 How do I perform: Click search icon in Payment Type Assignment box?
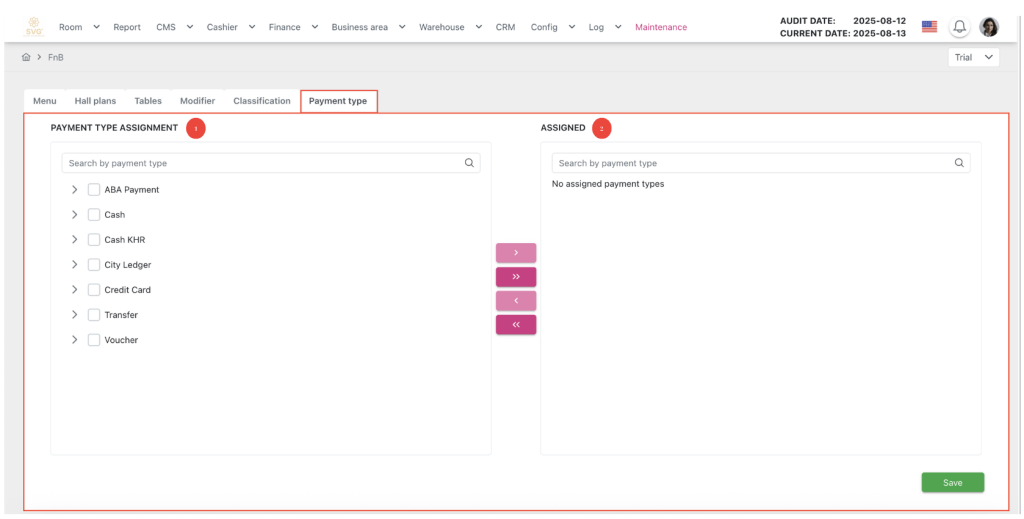pos(469,163)
